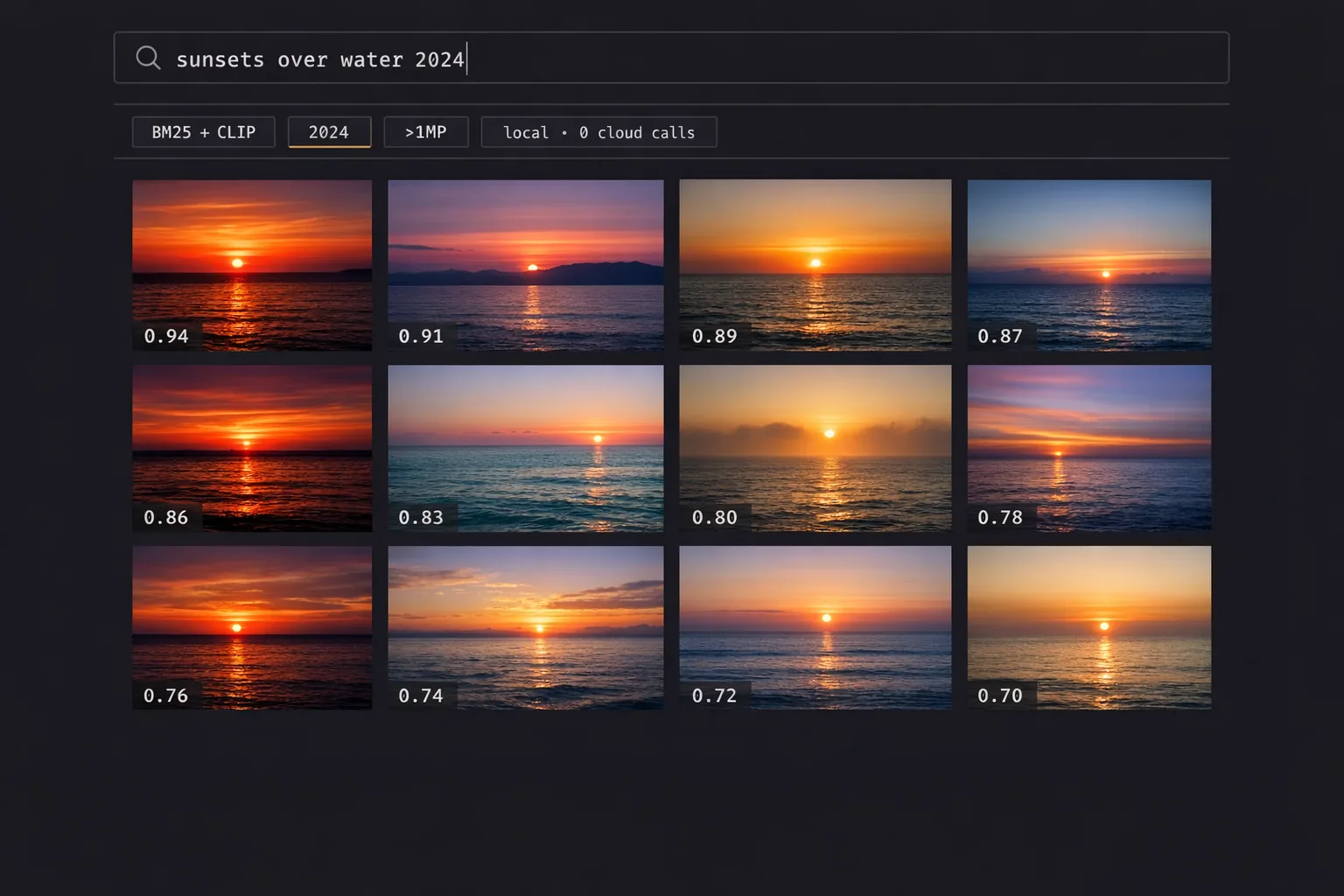Click the magnifying glass search icon
The width and height of the screenshot is (1344, 896).
click(x=148, y=58)
